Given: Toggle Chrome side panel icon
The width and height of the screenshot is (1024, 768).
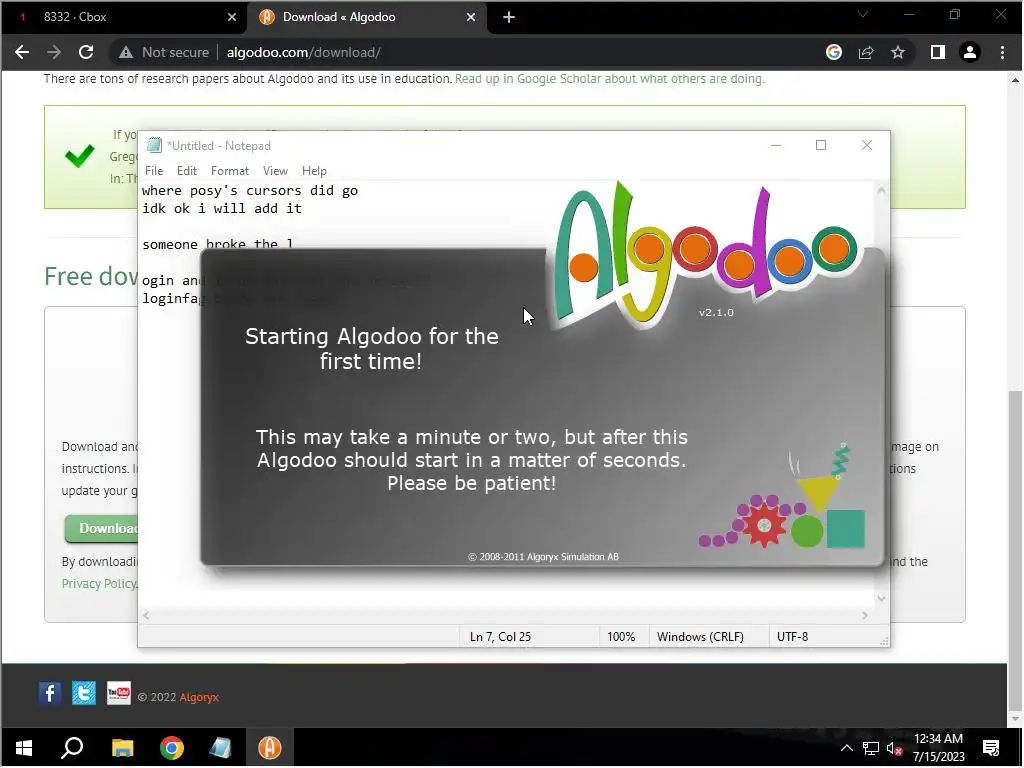Looking at the screenshot, I should coord(938,52).
